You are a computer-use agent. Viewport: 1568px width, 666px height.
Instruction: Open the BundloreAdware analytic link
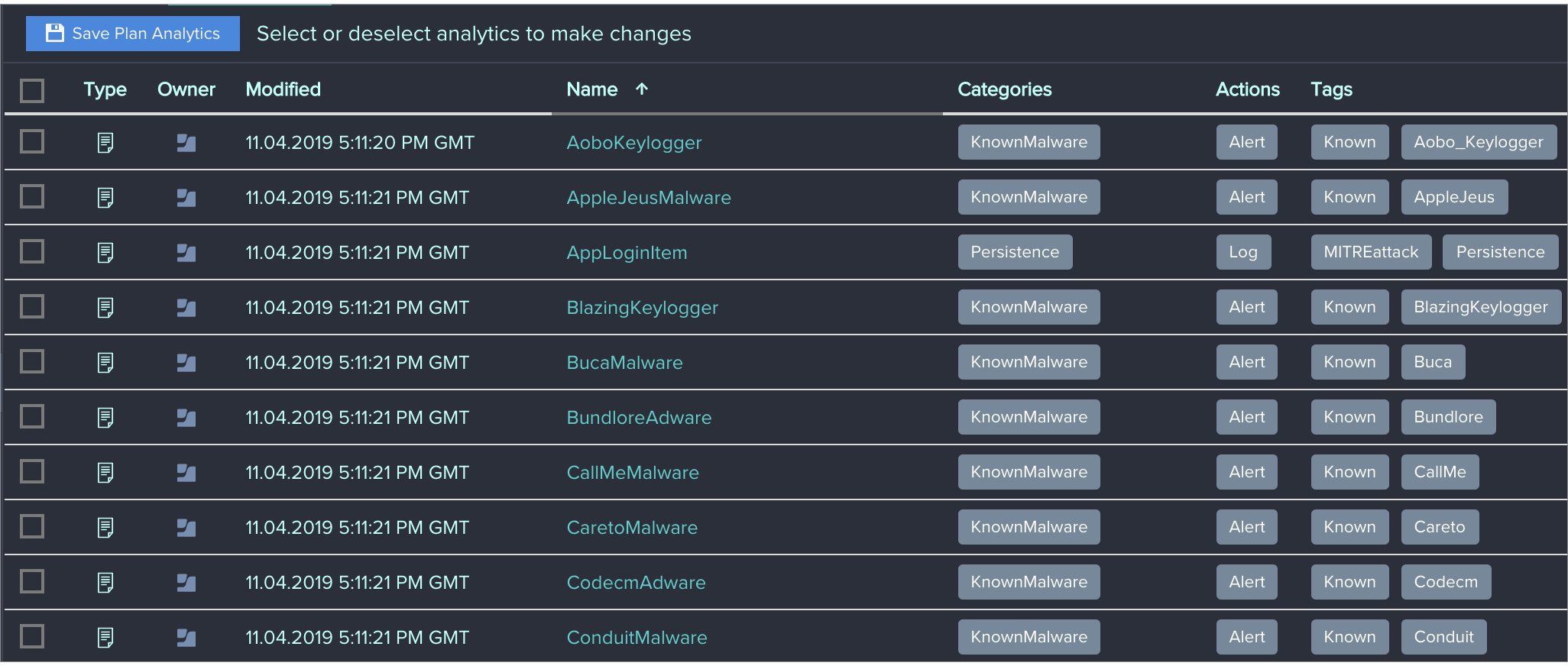(639, 418)
